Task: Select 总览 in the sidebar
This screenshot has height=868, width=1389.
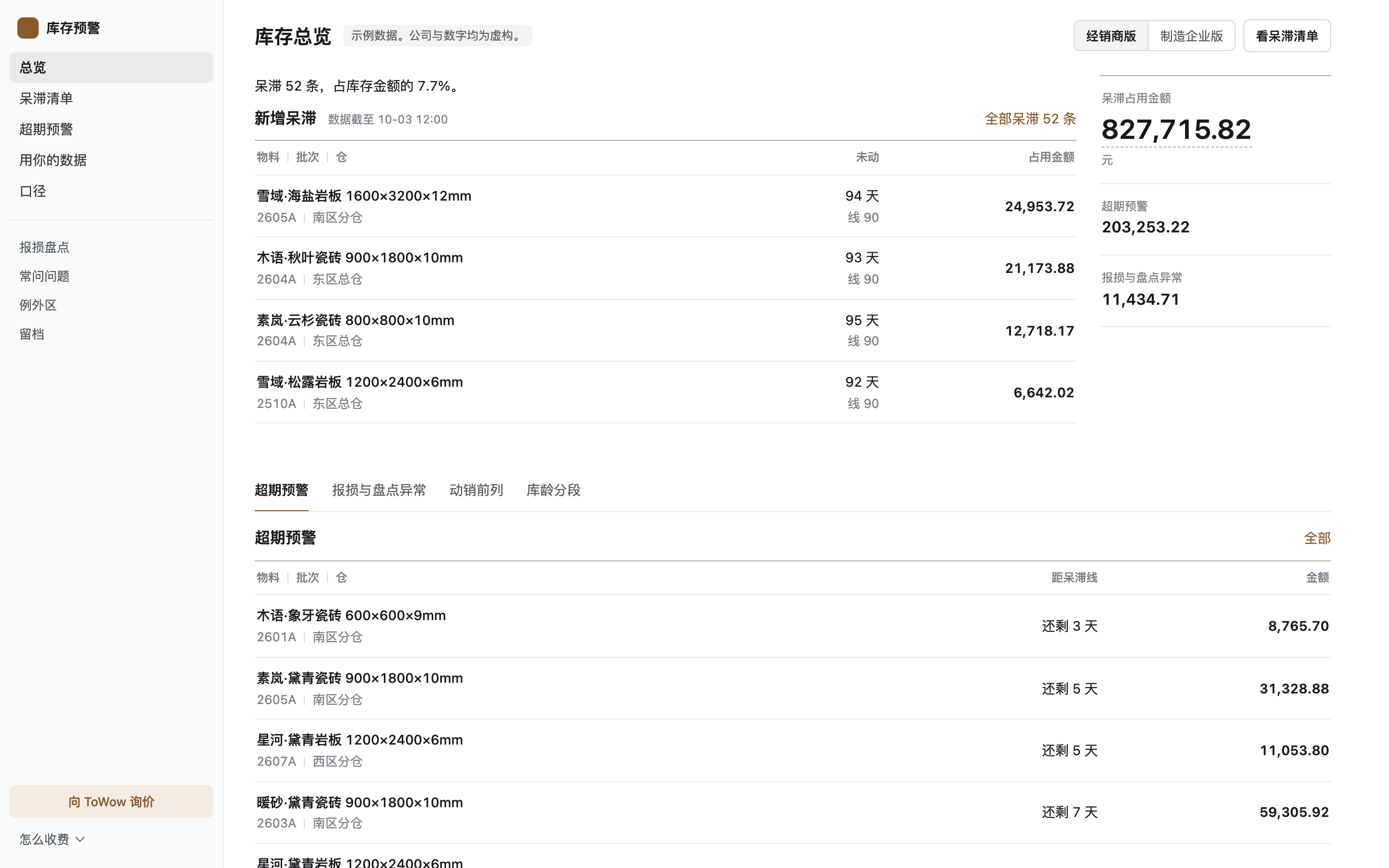Action: pos(111,67)
